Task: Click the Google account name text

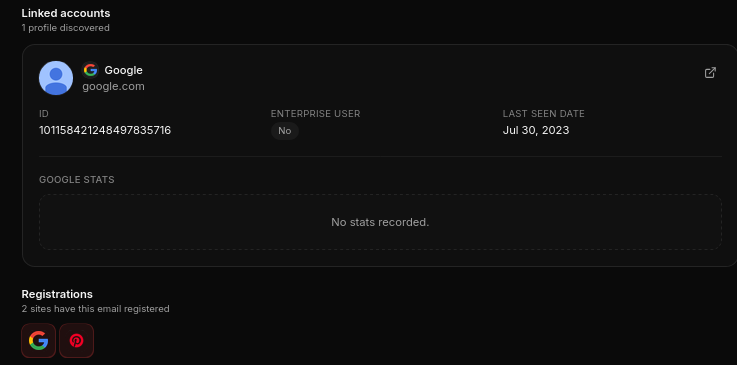Action: pyautogui.click(x=124, y=70)
